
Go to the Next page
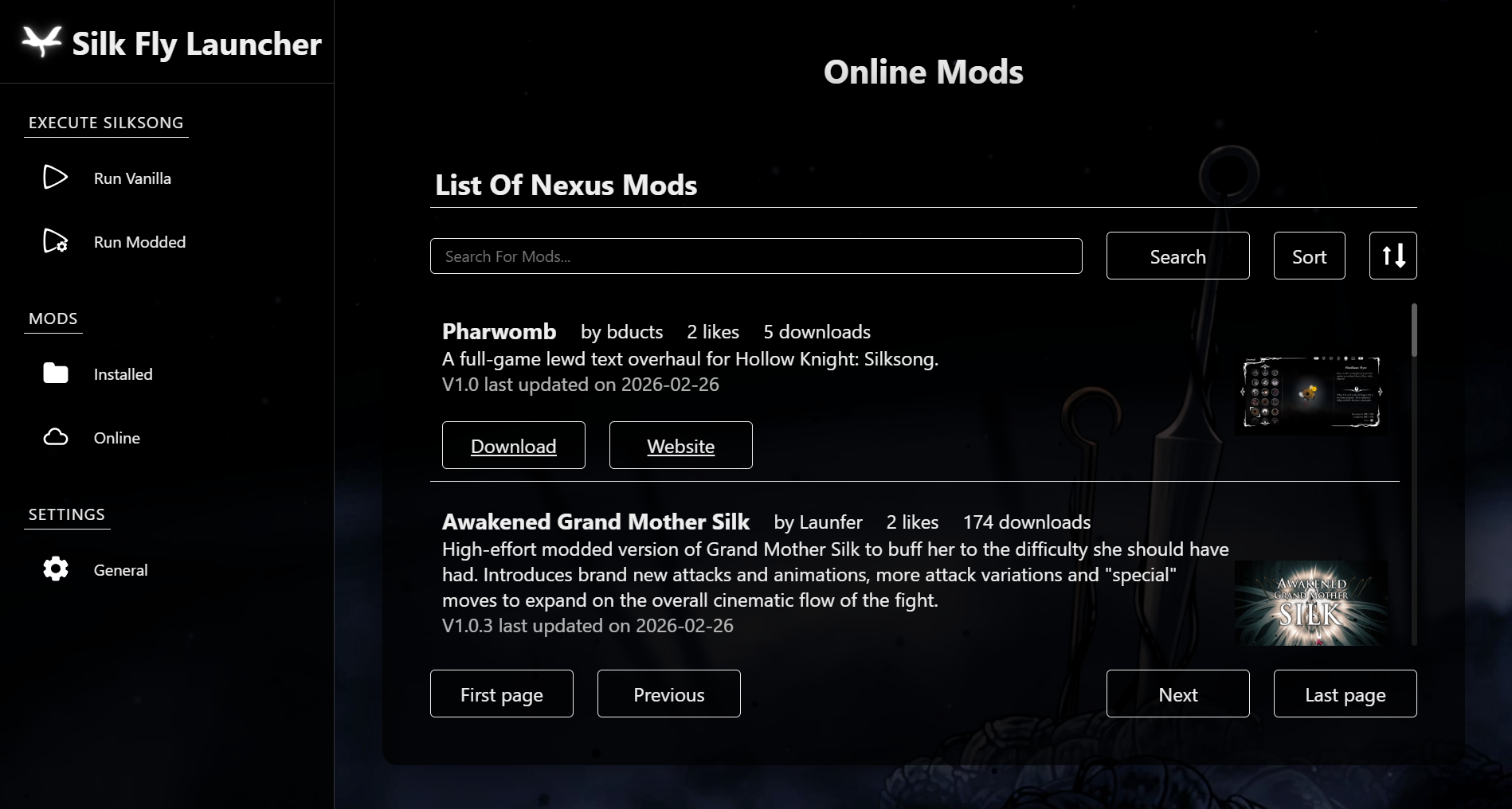(x=1177, y=694)
